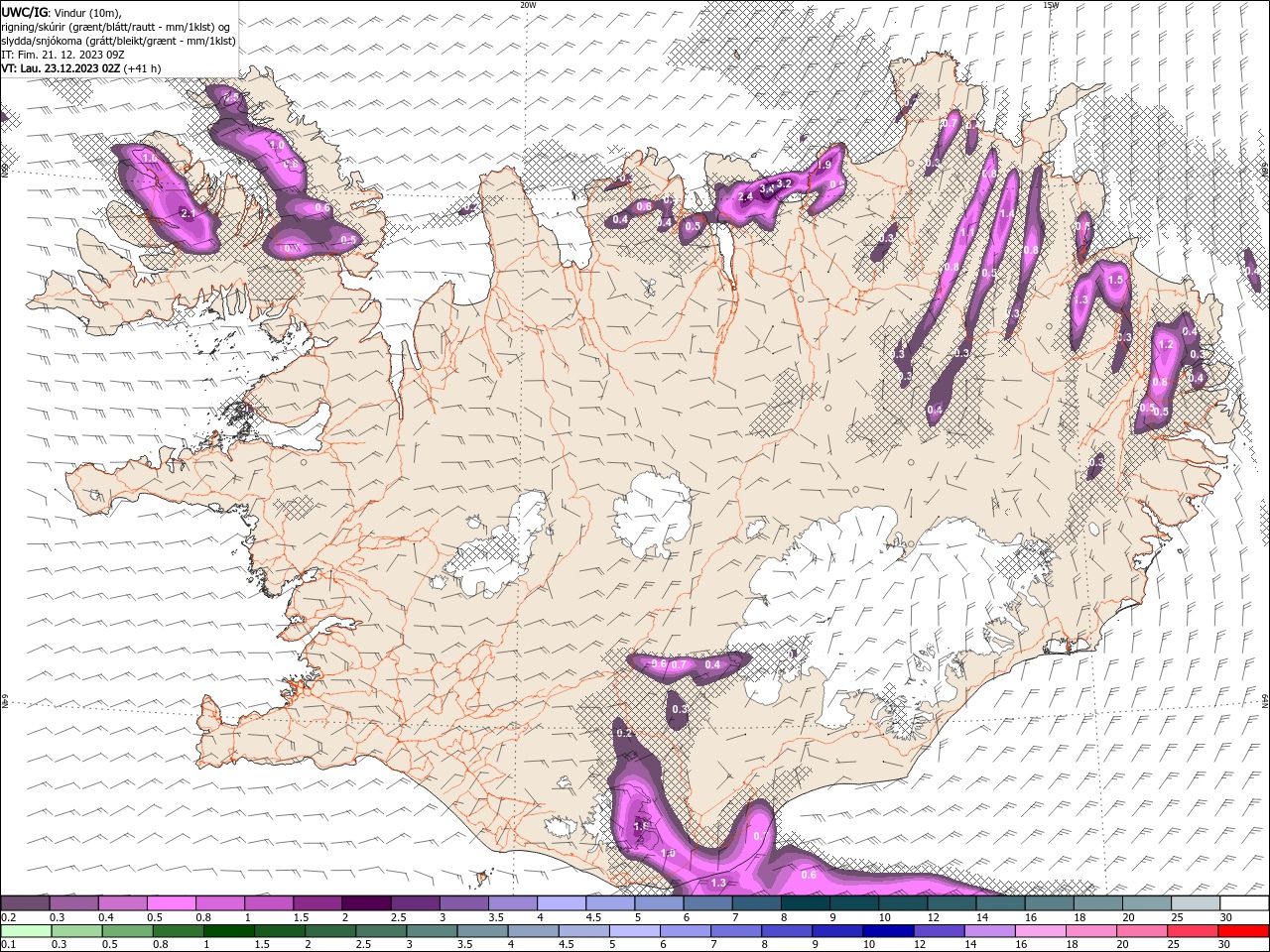
Task: Choose the lower legend swatch starting at 2.5
Action: click(381, 931)
